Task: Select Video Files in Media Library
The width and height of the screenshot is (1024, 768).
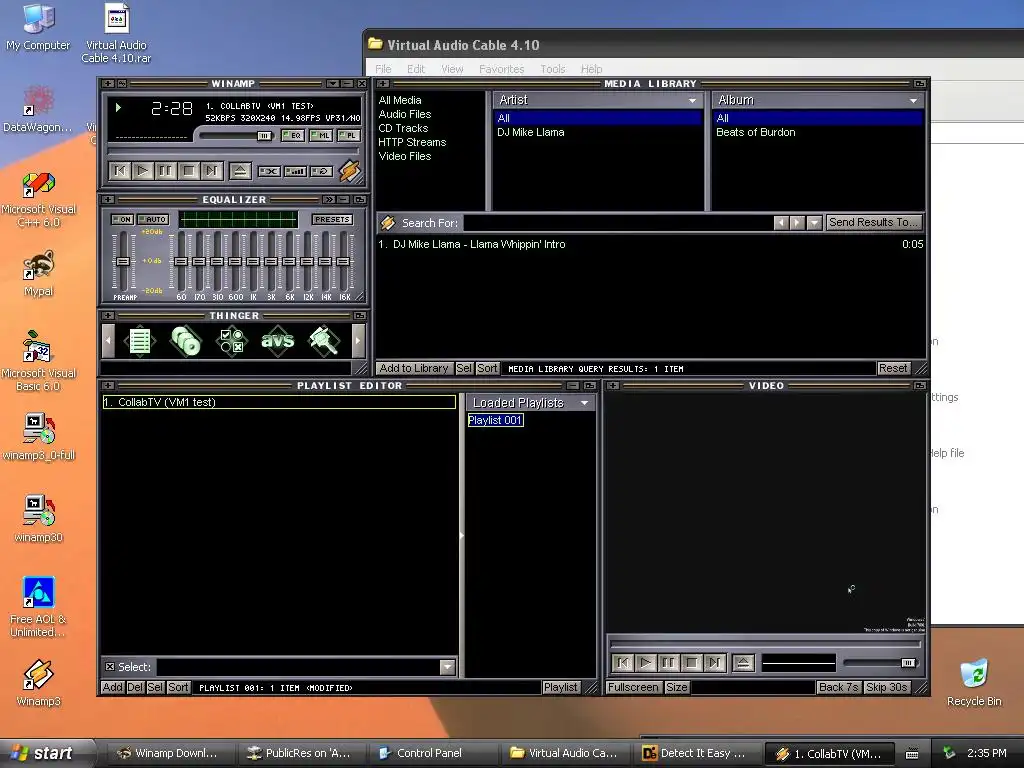Action: [404, 156]
